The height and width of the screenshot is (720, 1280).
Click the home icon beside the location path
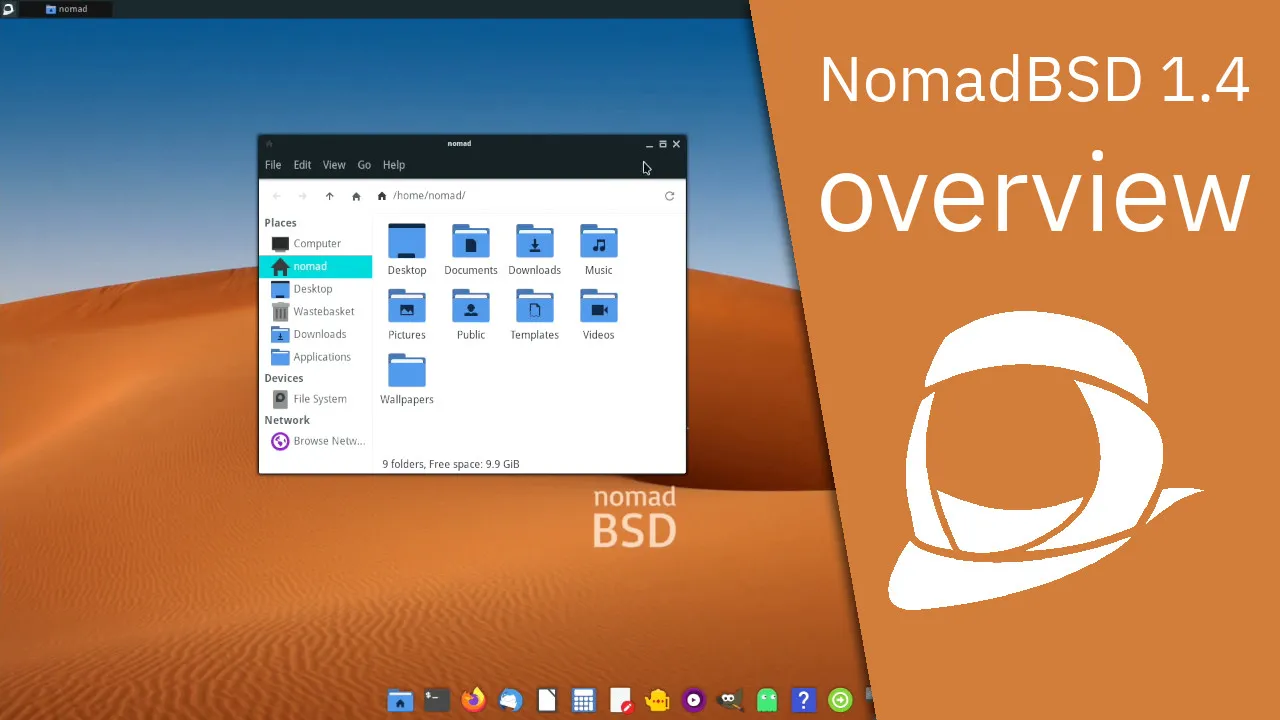coord(382,196)
